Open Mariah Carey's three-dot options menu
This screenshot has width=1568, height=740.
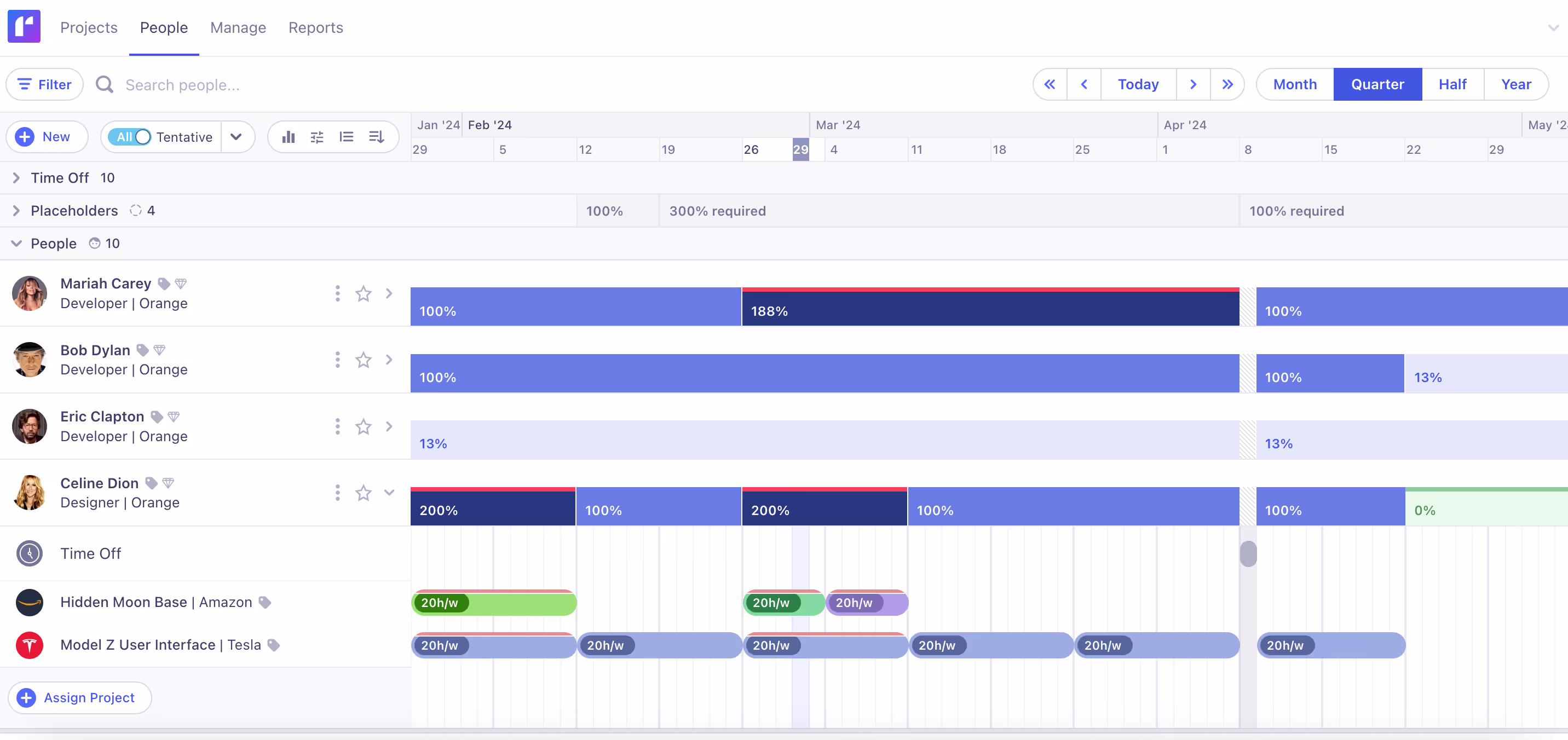pyautogui.click(x=337, y=293)
